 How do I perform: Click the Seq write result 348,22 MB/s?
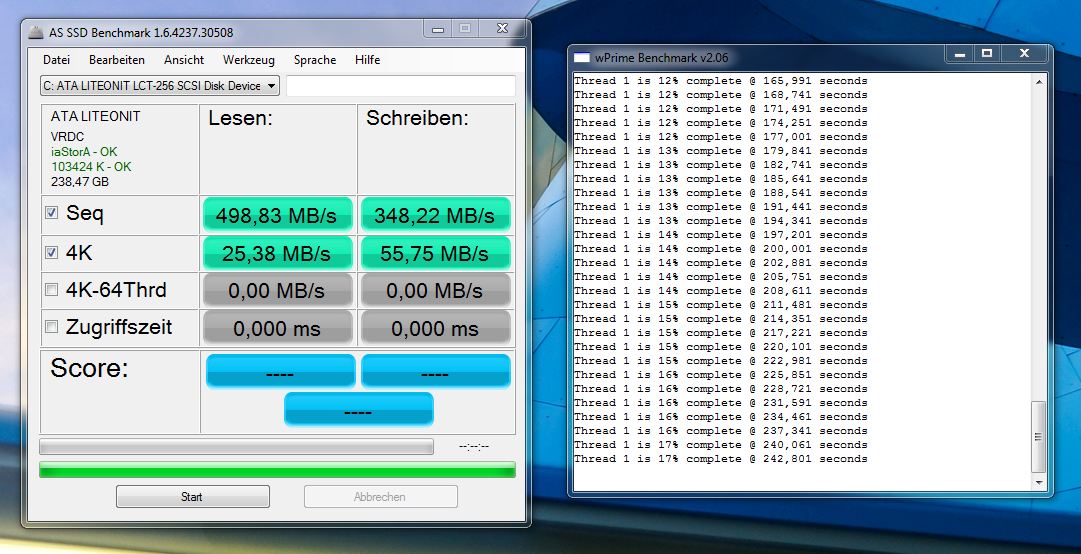coord(435,215)
